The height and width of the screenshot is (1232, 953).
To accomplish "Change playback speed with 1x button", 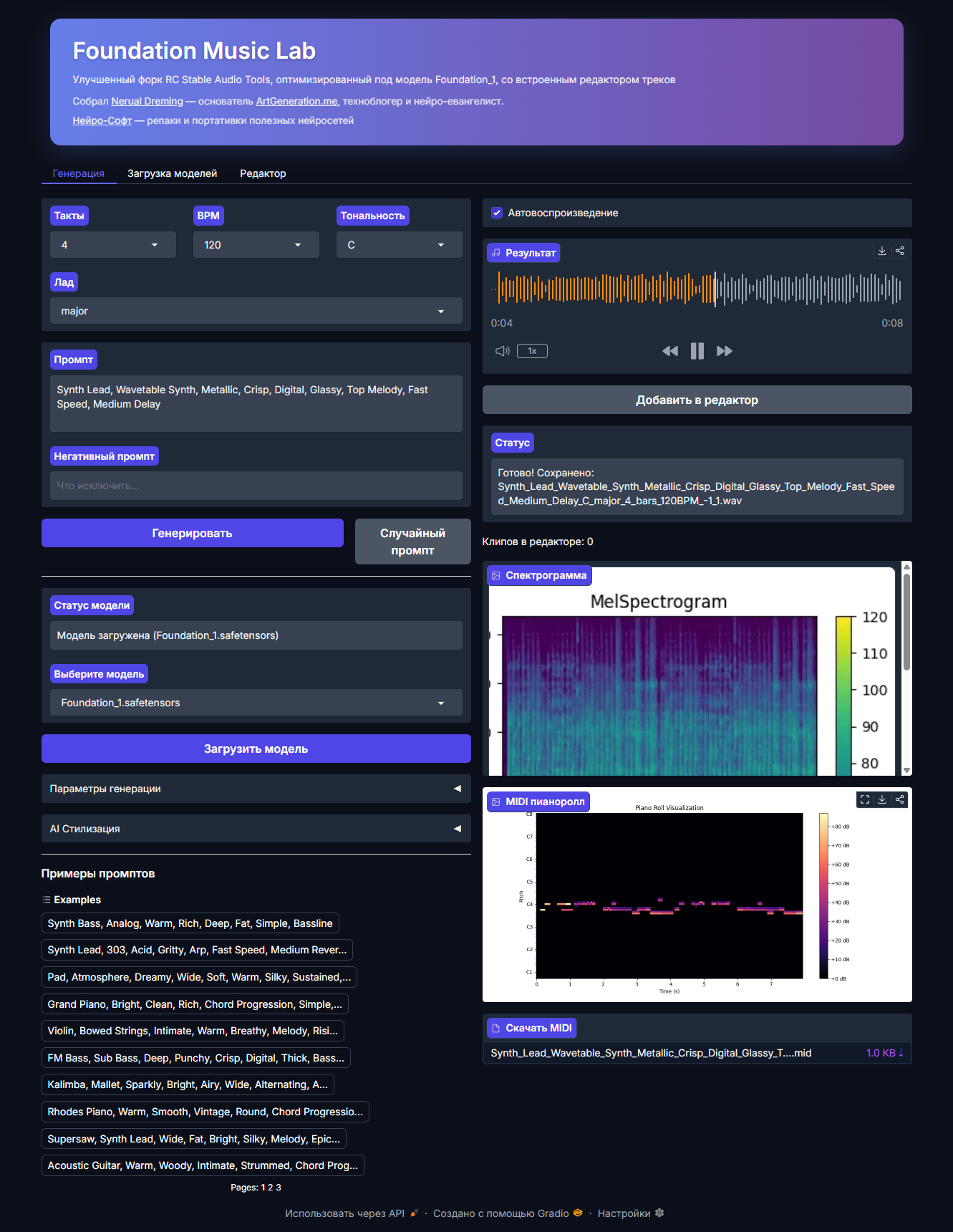I will pyautogui.click(x=532, y=351).
